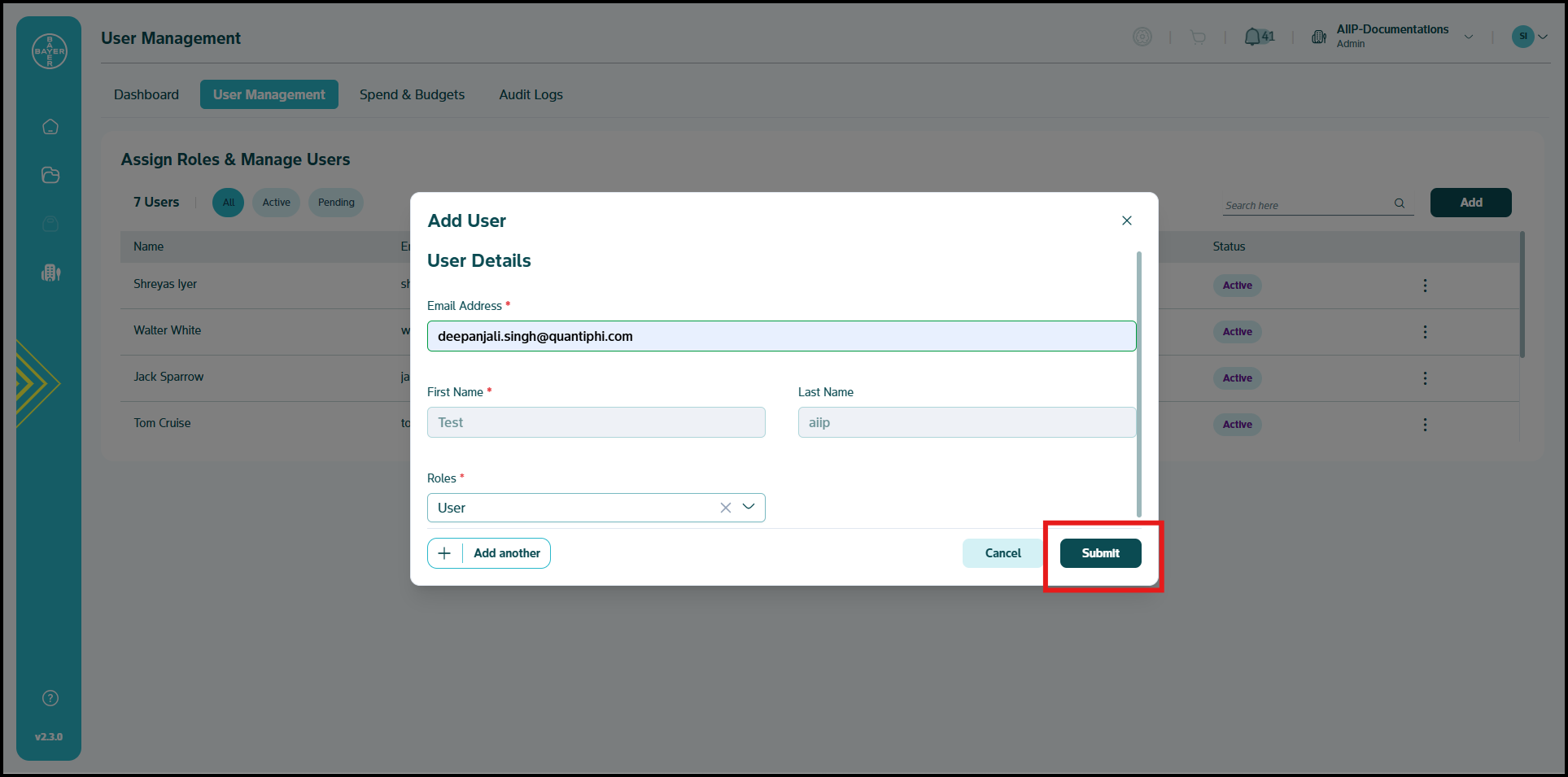Switch to the Audit Logs tab
Viewport: 1568px width, 777px height.
click(x=531, y=94)
